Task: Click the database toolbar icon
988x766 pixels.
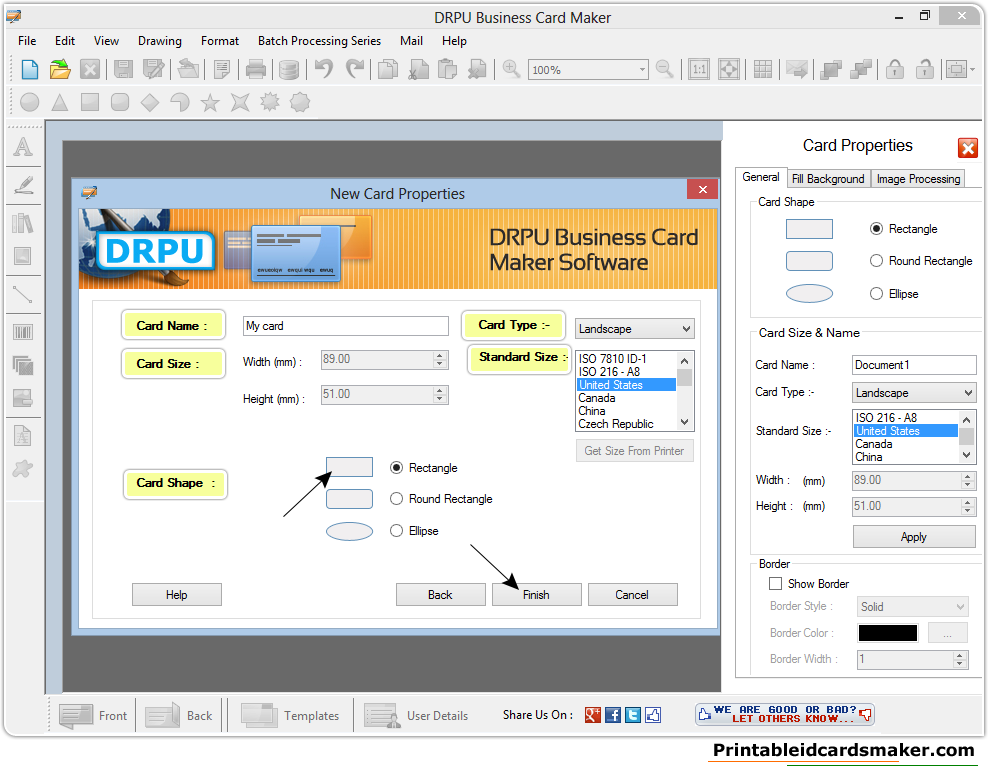Action: (x=289, y=69)
